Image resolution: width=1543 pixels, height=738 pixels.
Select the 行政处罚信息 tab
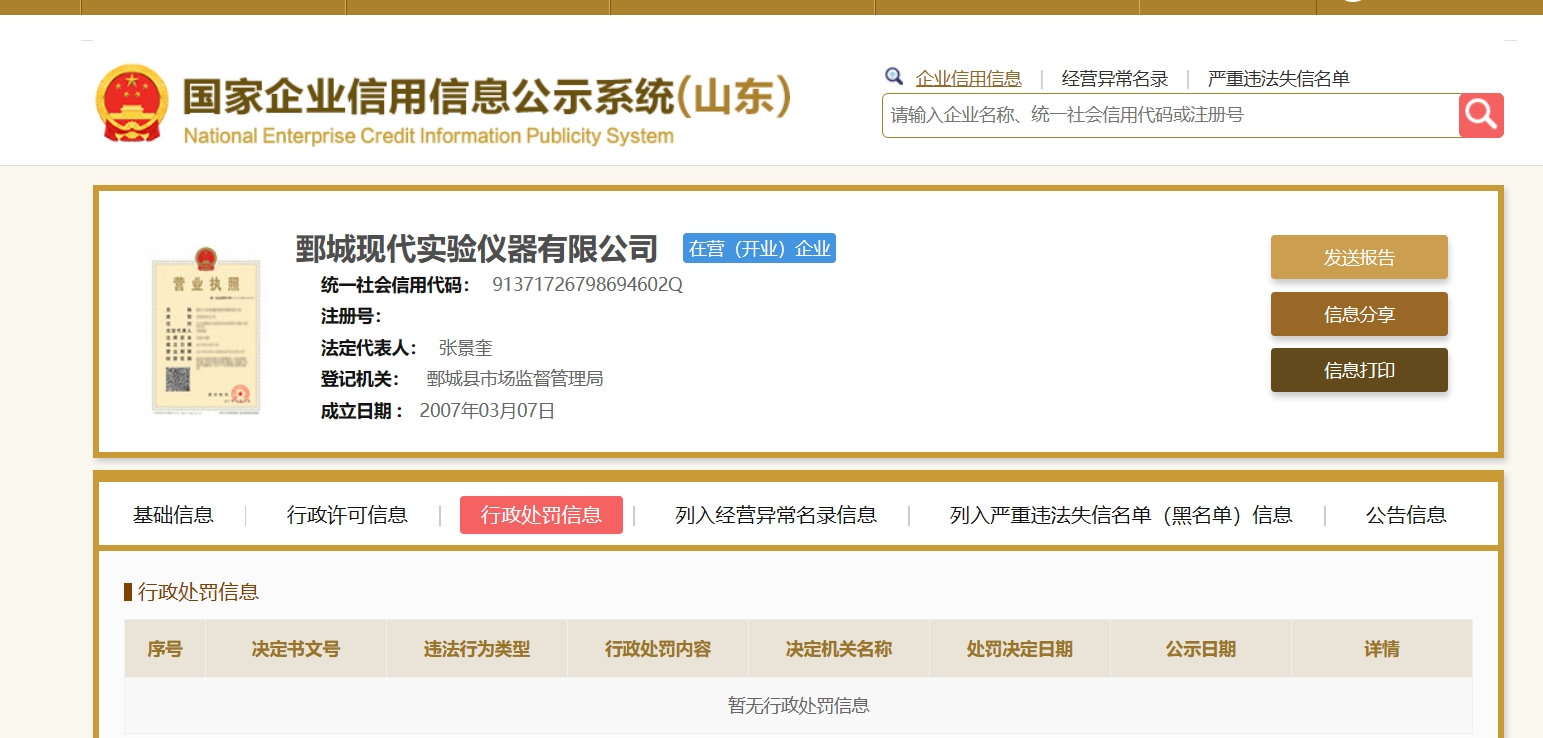[541, 515]
